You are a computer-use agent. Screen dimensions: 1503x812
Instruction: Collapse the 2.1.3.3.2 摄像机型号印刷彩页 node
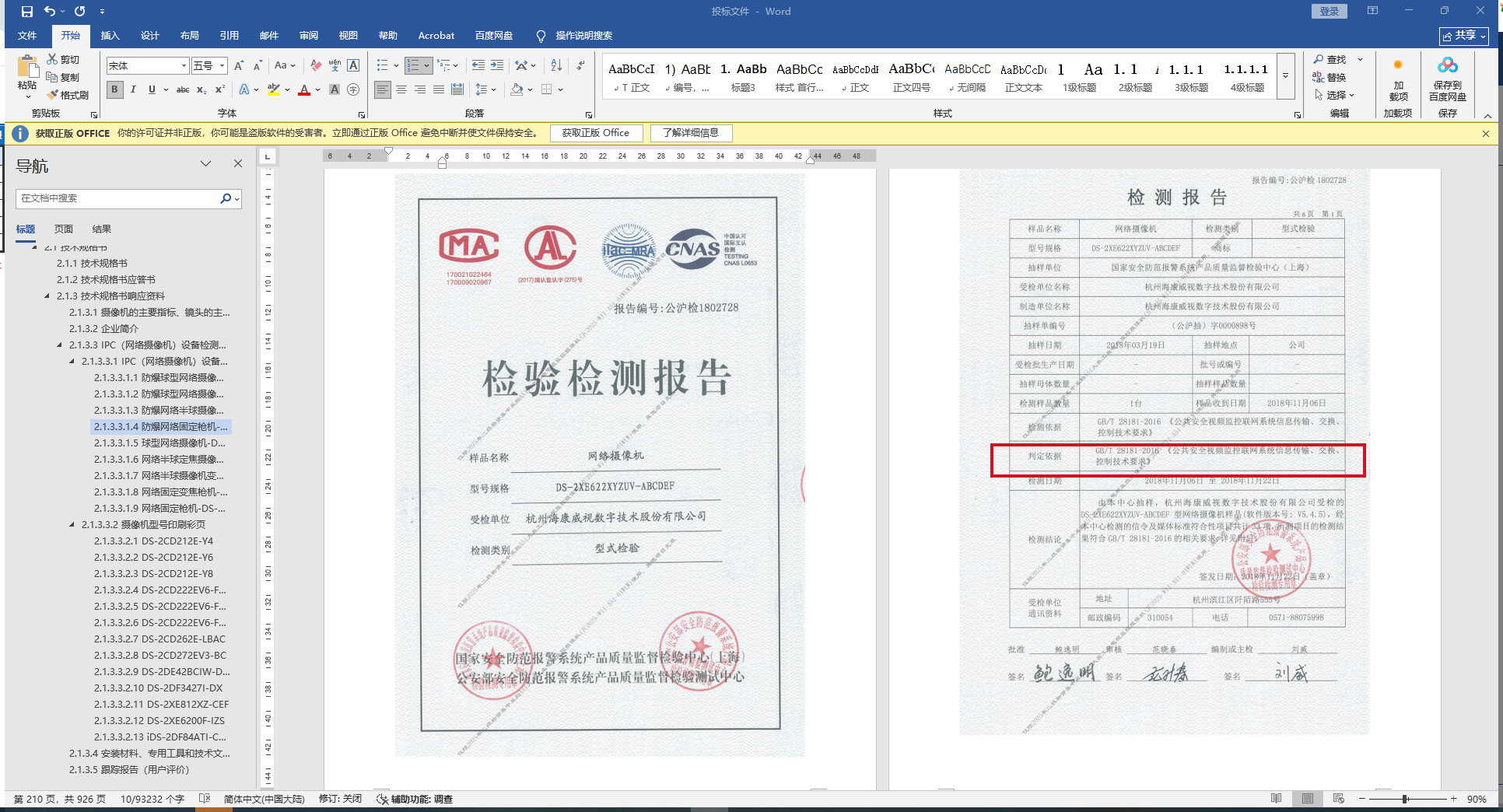(72, 524)
